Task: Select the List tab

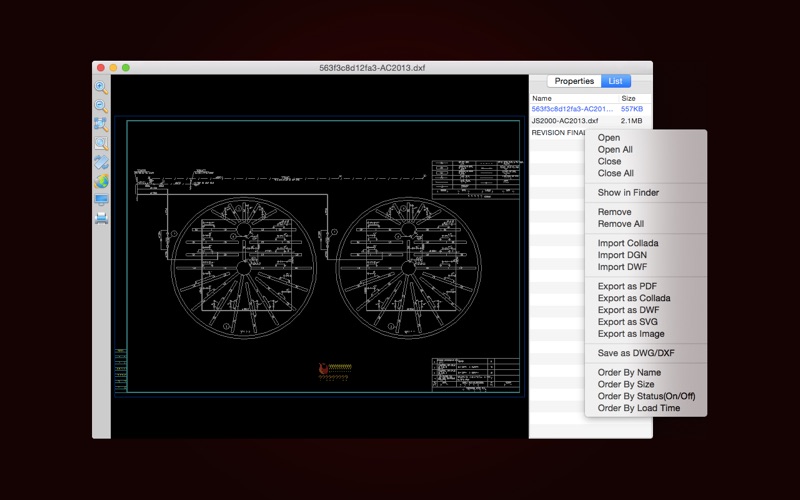Action: [x=615, y=81]
